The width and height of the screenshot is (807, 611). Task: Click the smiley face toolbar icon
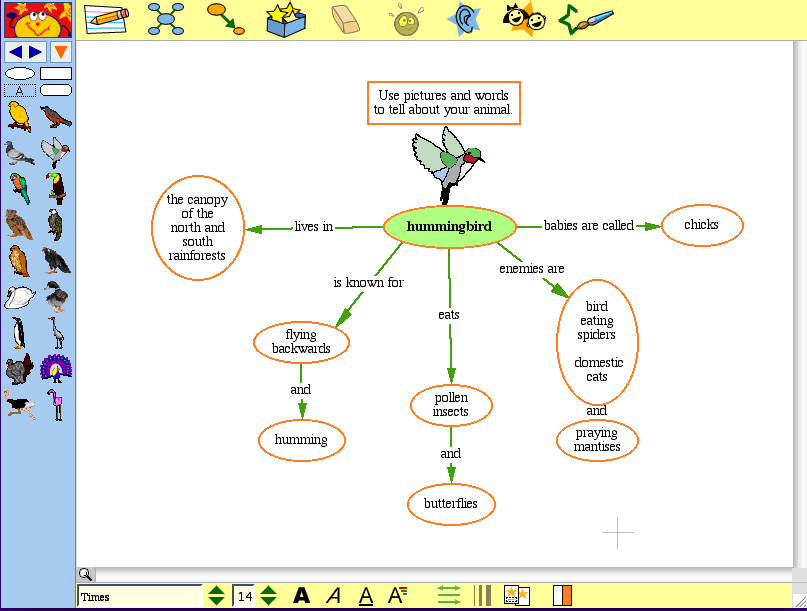pyautogui.click(x=405, y=20)
